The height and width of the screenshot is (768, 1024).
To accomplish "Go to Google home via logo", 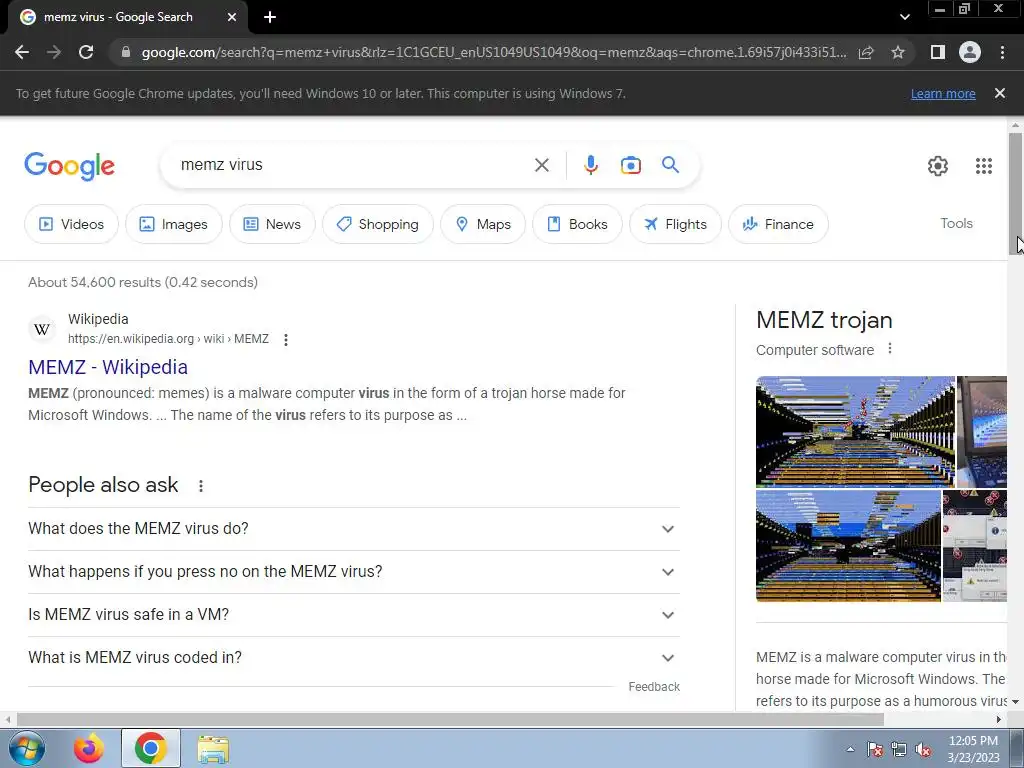I will [69, 166].
